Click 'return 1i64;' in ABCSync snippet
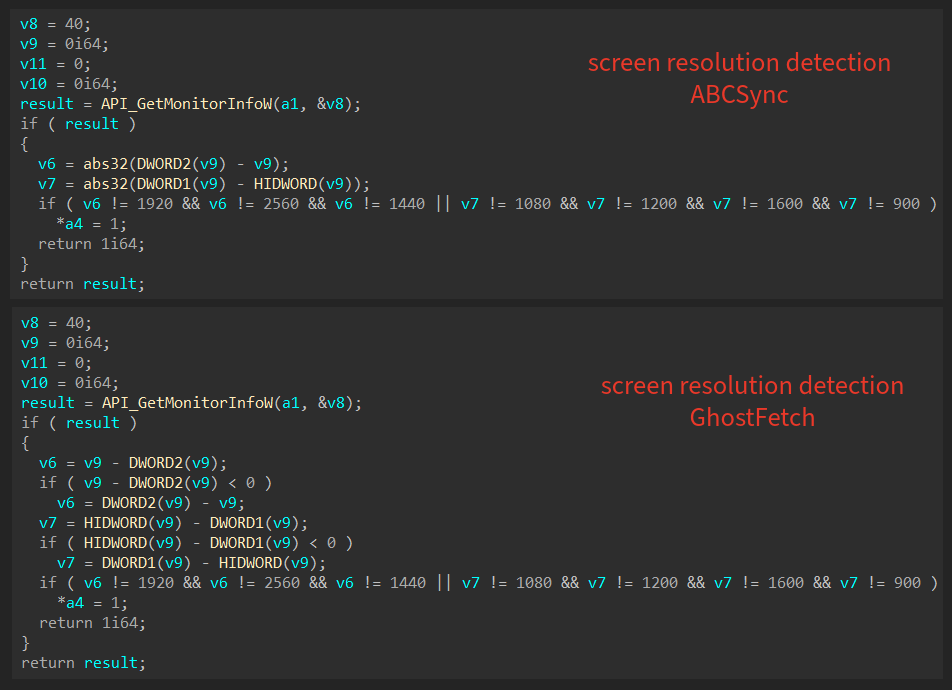952x690 pixels. point(91,244)
